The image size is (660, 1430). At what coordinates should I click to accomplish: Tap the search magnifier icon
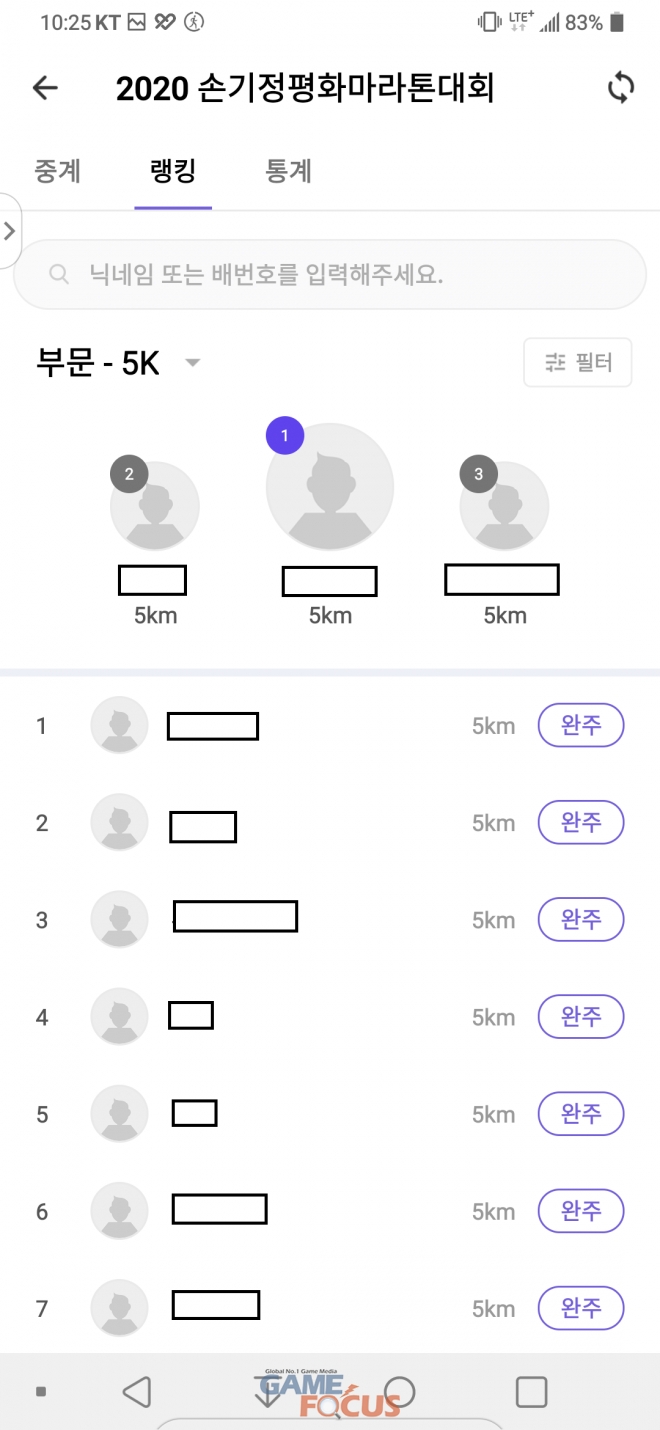pyautogui.click(x=59, y=274)
